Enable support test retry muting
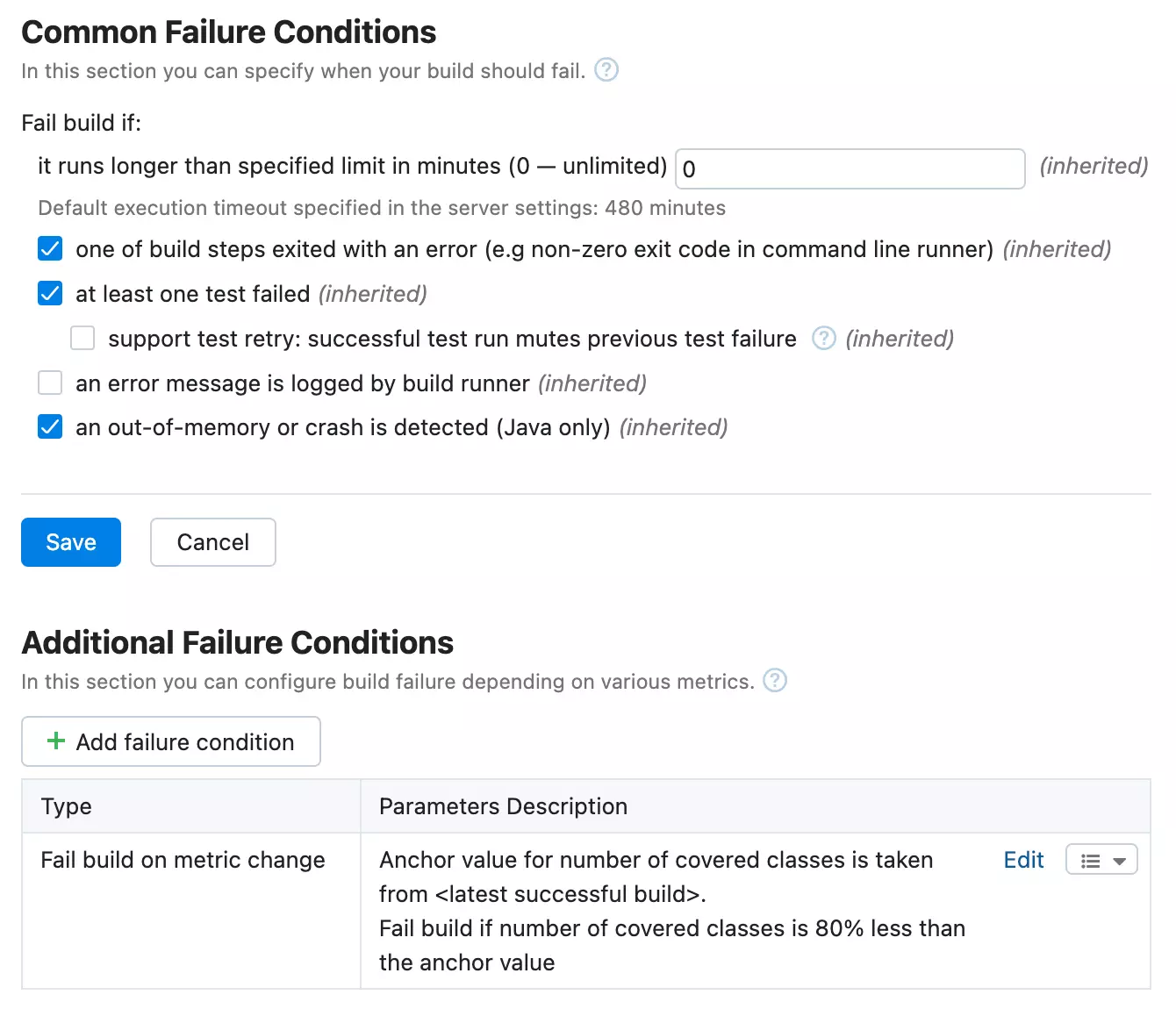1176x1009 pixels. (x=82, y=338)
